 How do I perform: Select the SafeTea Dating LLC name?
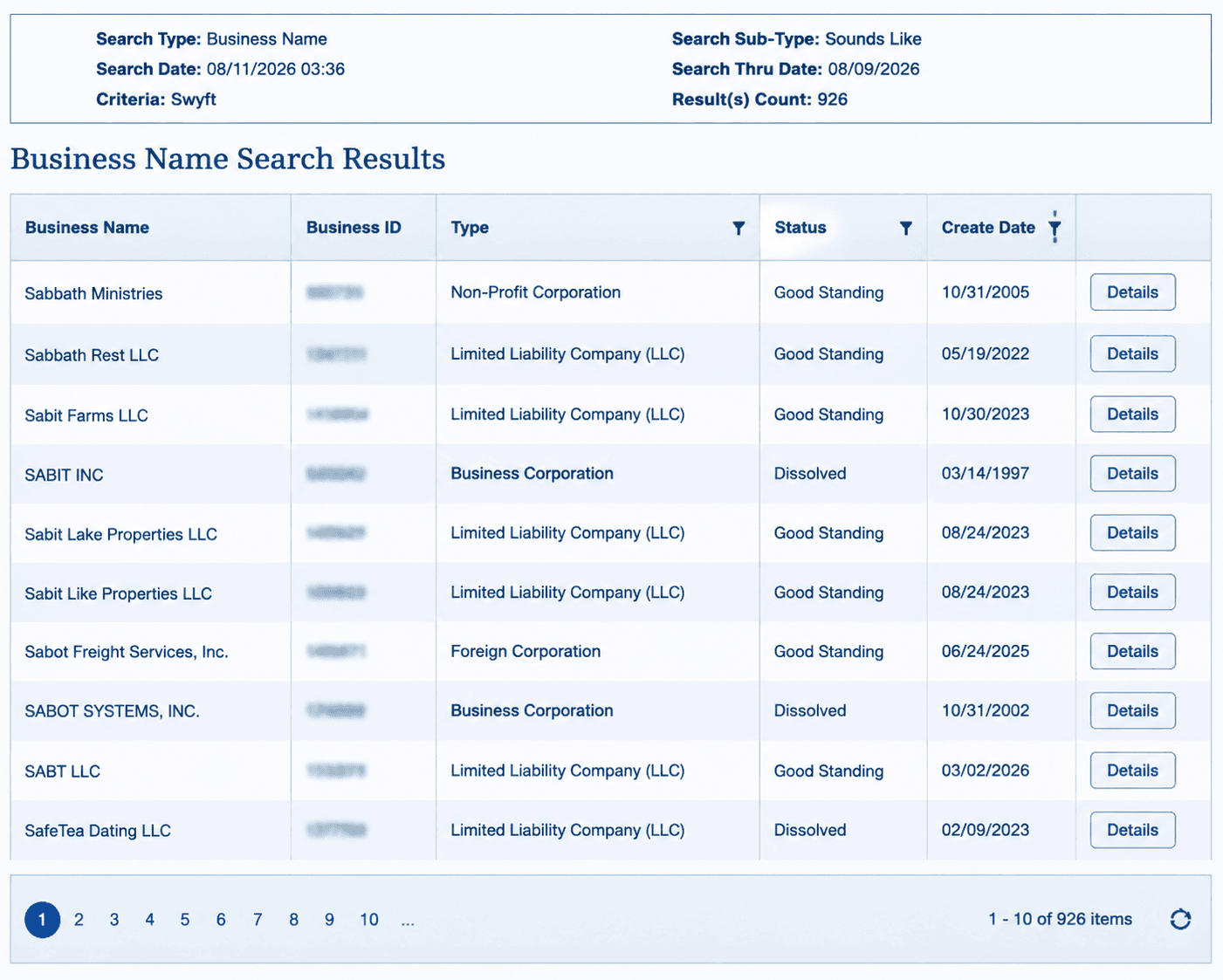click(x=98, y=831)
